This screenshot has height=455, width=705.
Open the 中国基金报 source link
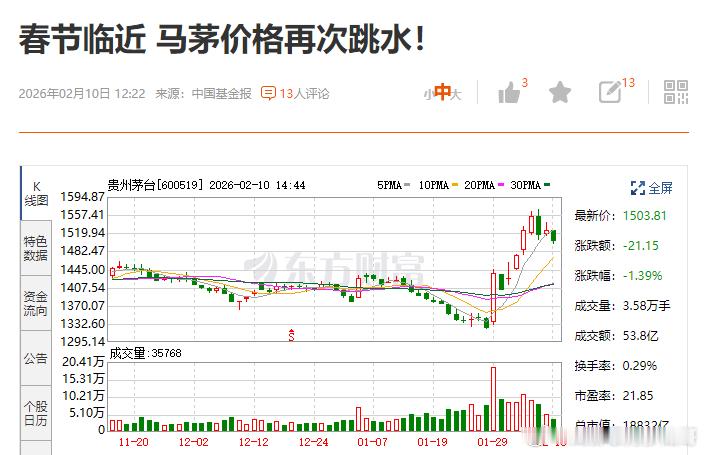[221, 94]
